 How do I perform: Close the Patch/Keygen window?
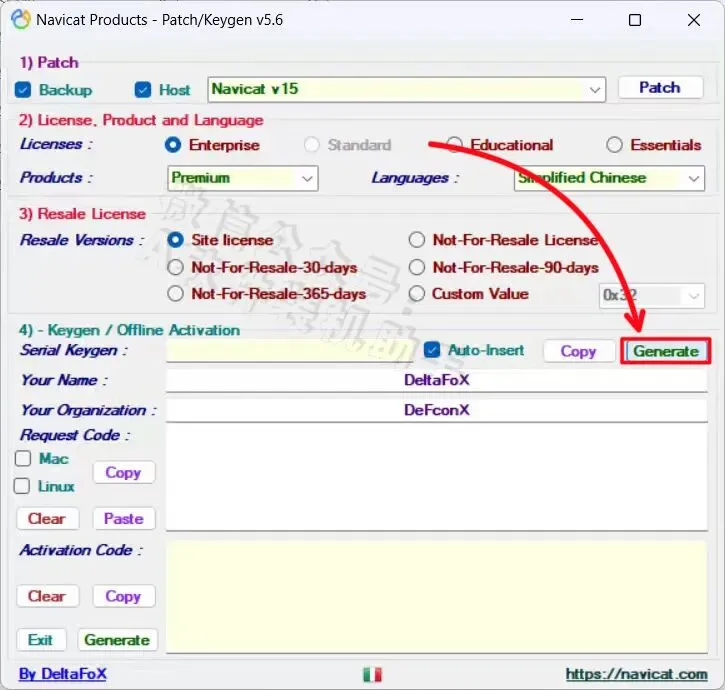(x=694, y=20)
